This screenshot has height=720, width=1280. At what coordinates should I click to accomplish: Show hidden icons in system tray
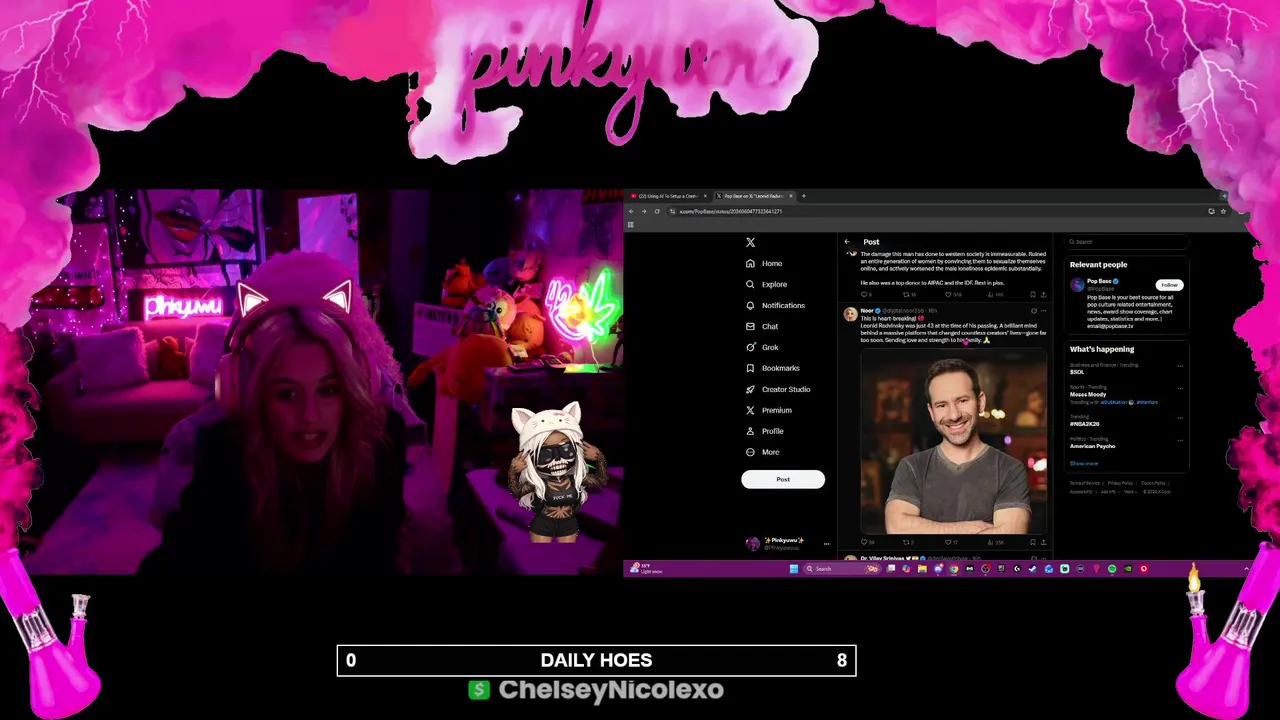1247,569
